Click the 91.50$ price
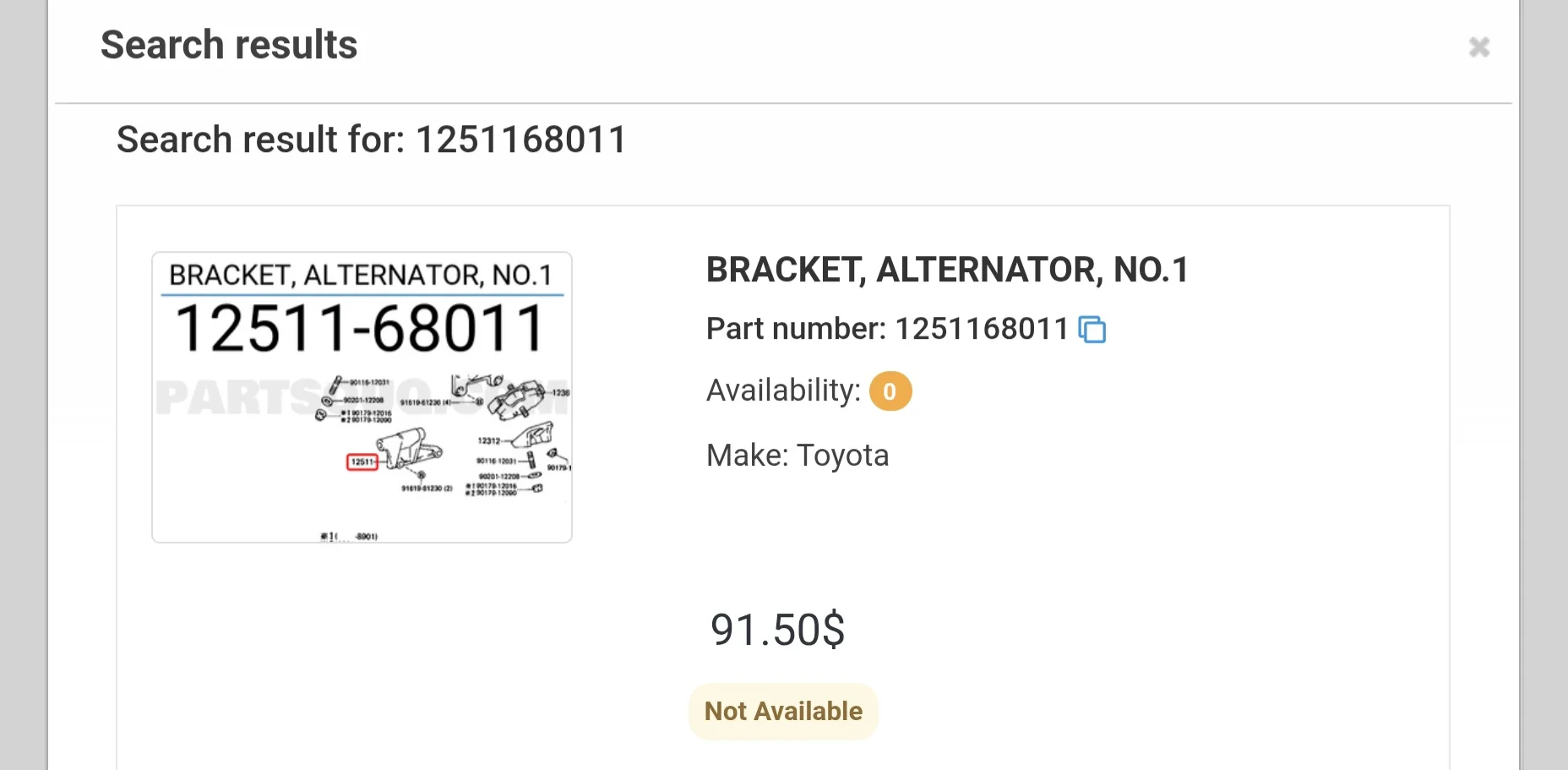Screen dimensions: 1568x770 [777, 631]
